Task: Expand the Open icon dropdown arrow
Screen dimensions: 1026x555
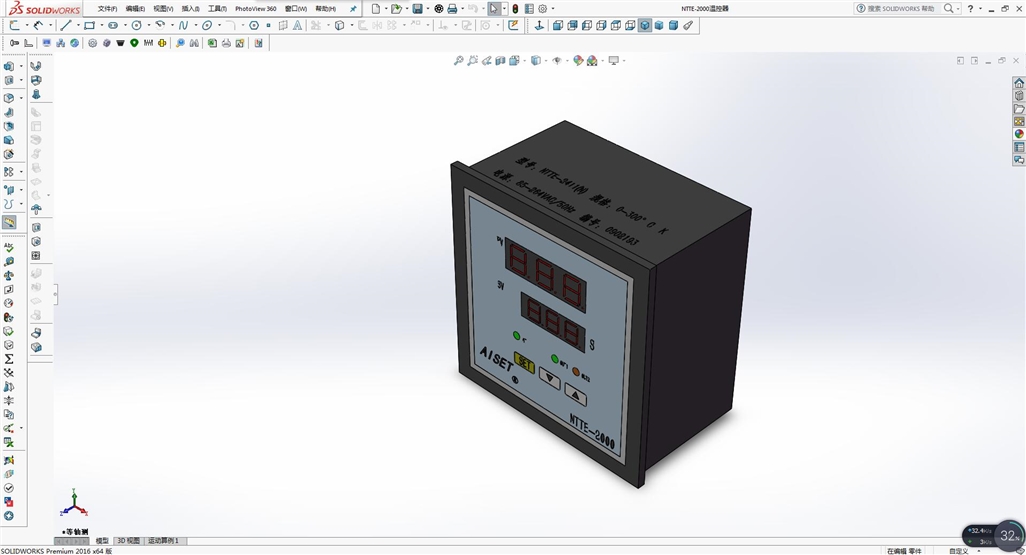Action: (x=406, y=9)
